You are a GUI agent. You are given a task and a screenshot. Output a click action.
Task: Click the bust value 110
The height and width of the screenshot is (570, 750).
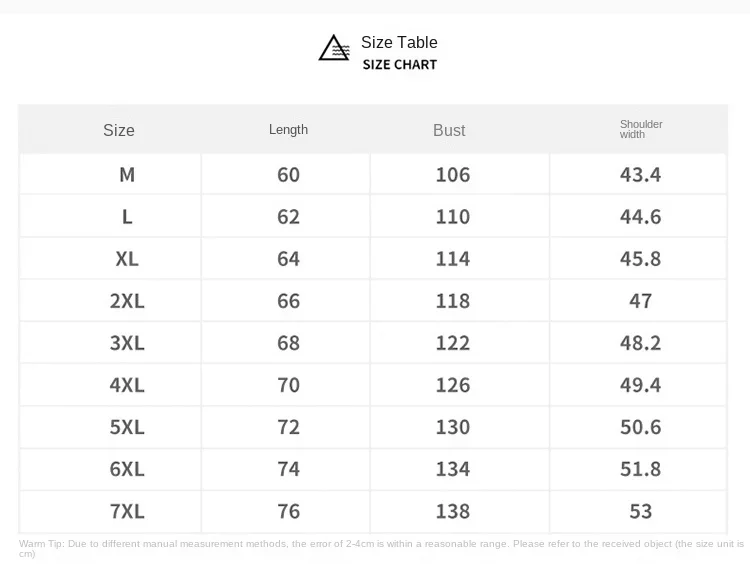pos(452,217)
